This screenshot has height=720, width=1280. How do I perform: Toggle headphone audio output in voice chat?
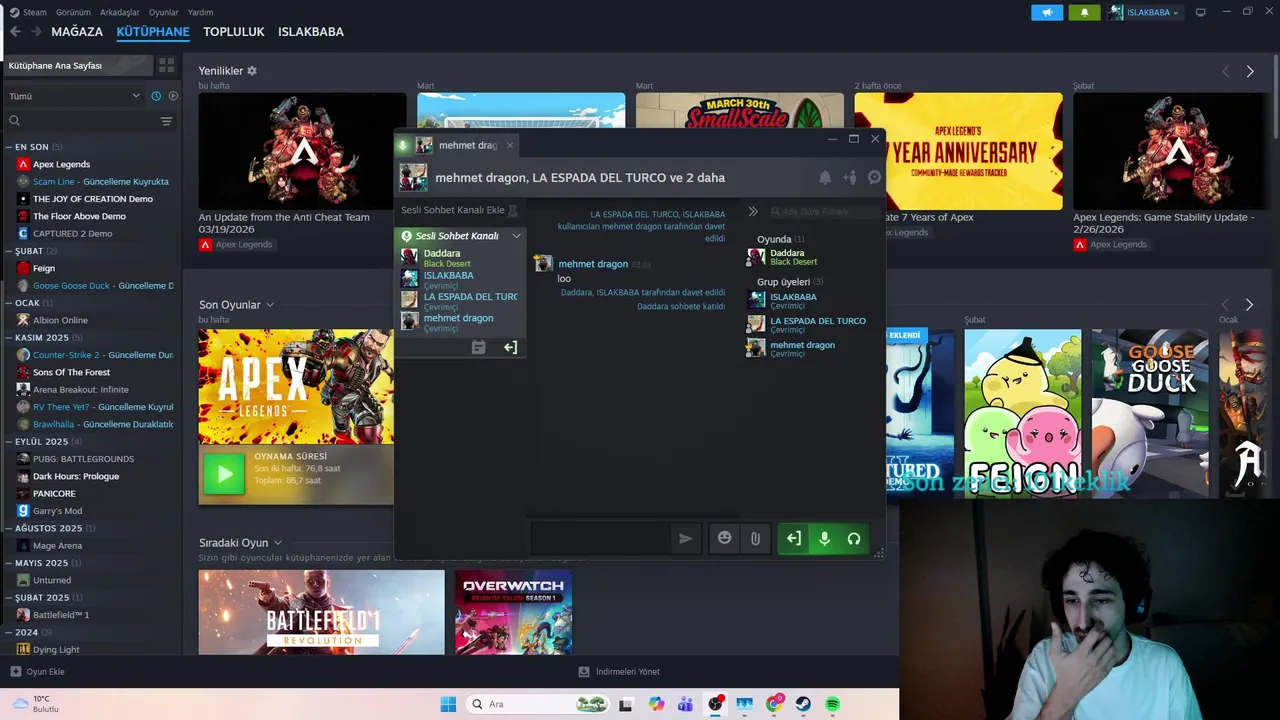pos(854,538)
